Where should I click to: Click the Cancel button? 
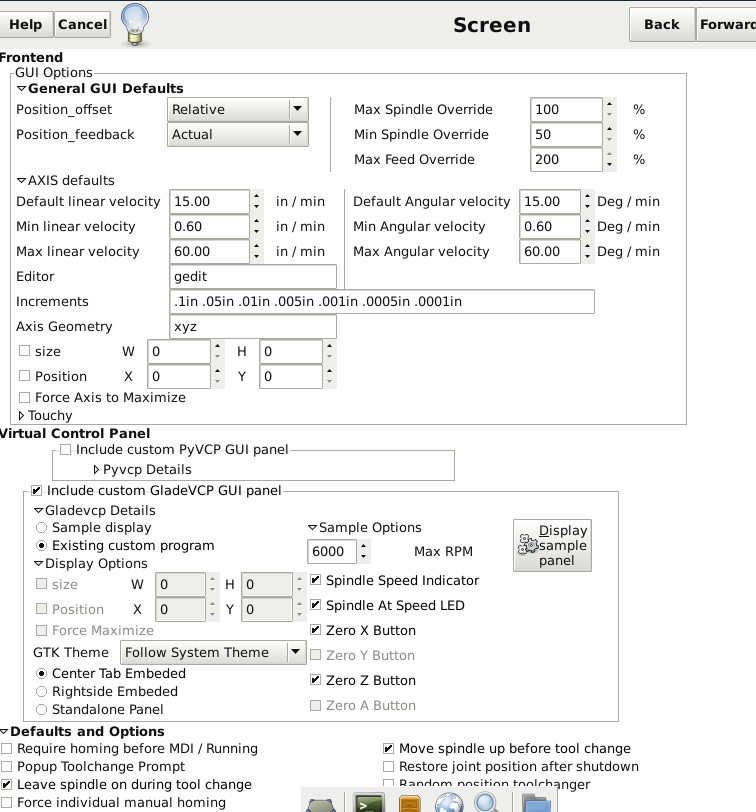[82, 24]
